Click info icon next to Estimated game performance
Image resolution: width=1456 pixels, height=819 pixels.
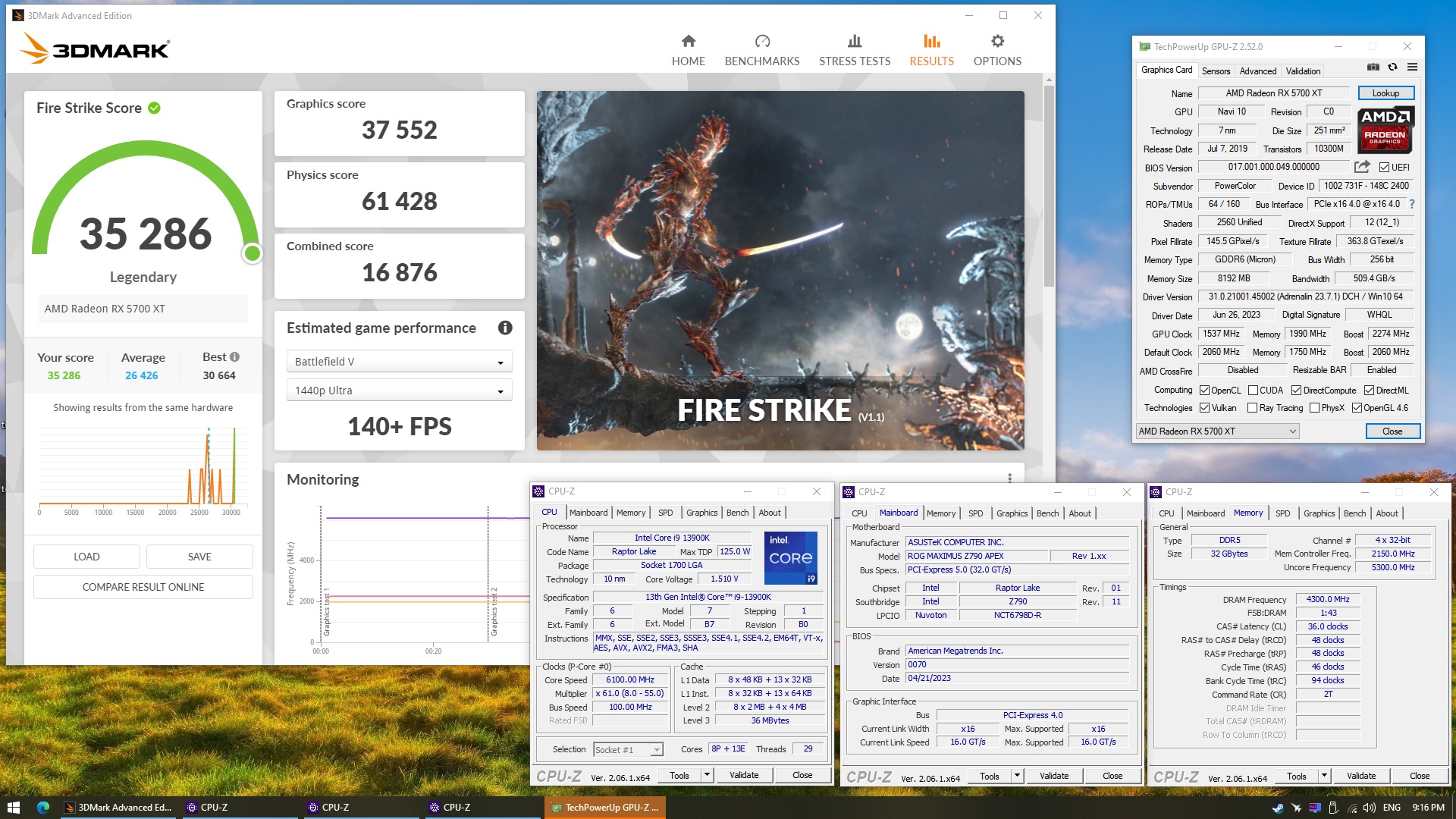(x=505, y=328)
